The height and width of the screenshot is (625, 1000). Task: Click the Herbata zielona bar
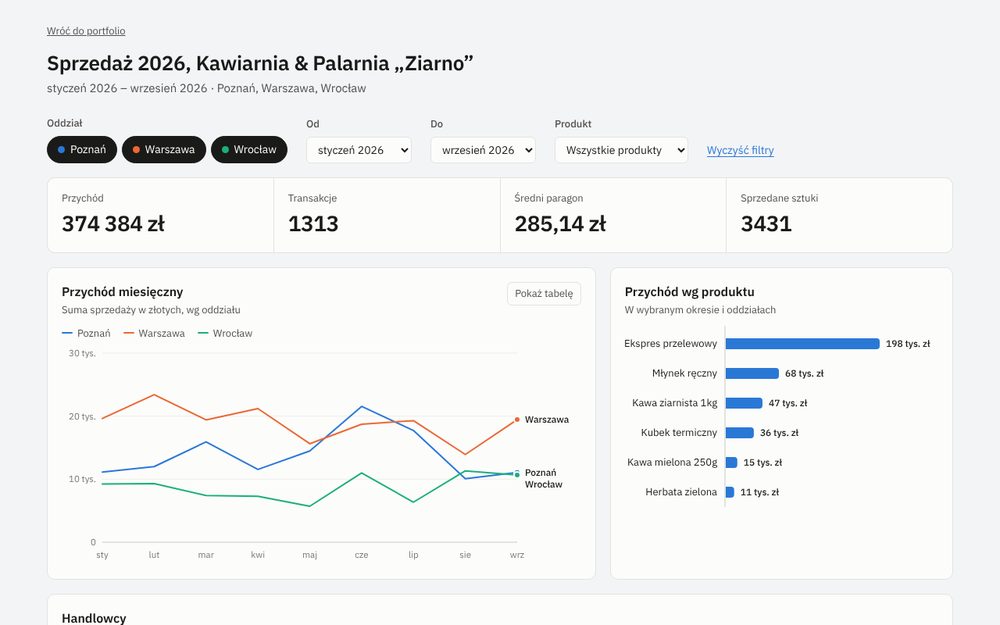[730, 492]
